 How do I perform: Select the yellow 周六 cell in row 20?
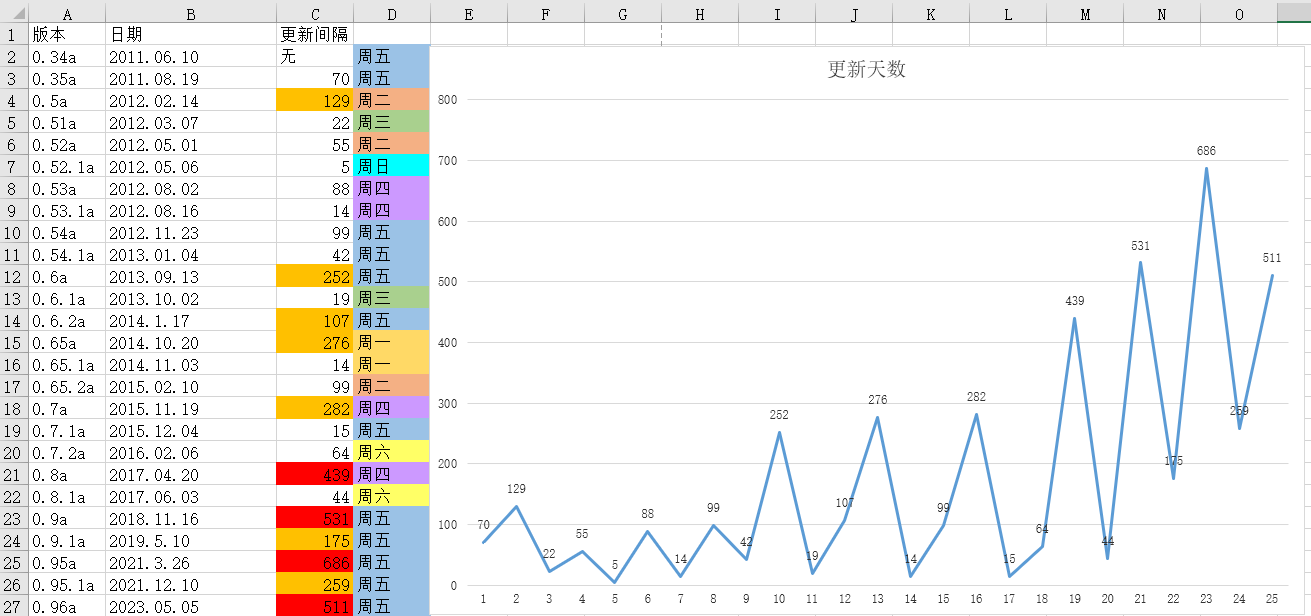pos(390,453)
